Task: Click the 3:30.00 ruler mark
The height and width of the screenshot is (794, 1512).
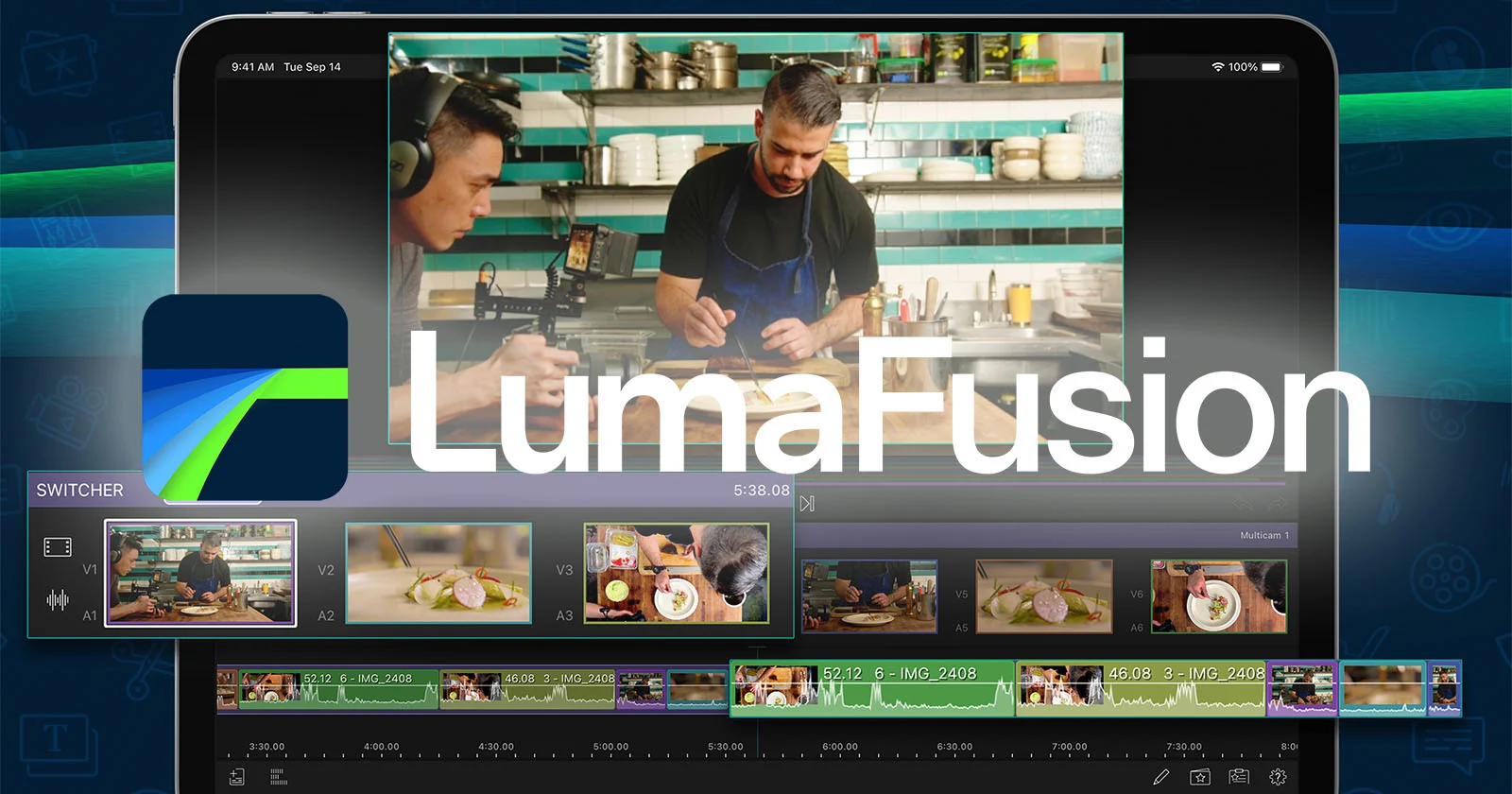Action: click(266, 747)
